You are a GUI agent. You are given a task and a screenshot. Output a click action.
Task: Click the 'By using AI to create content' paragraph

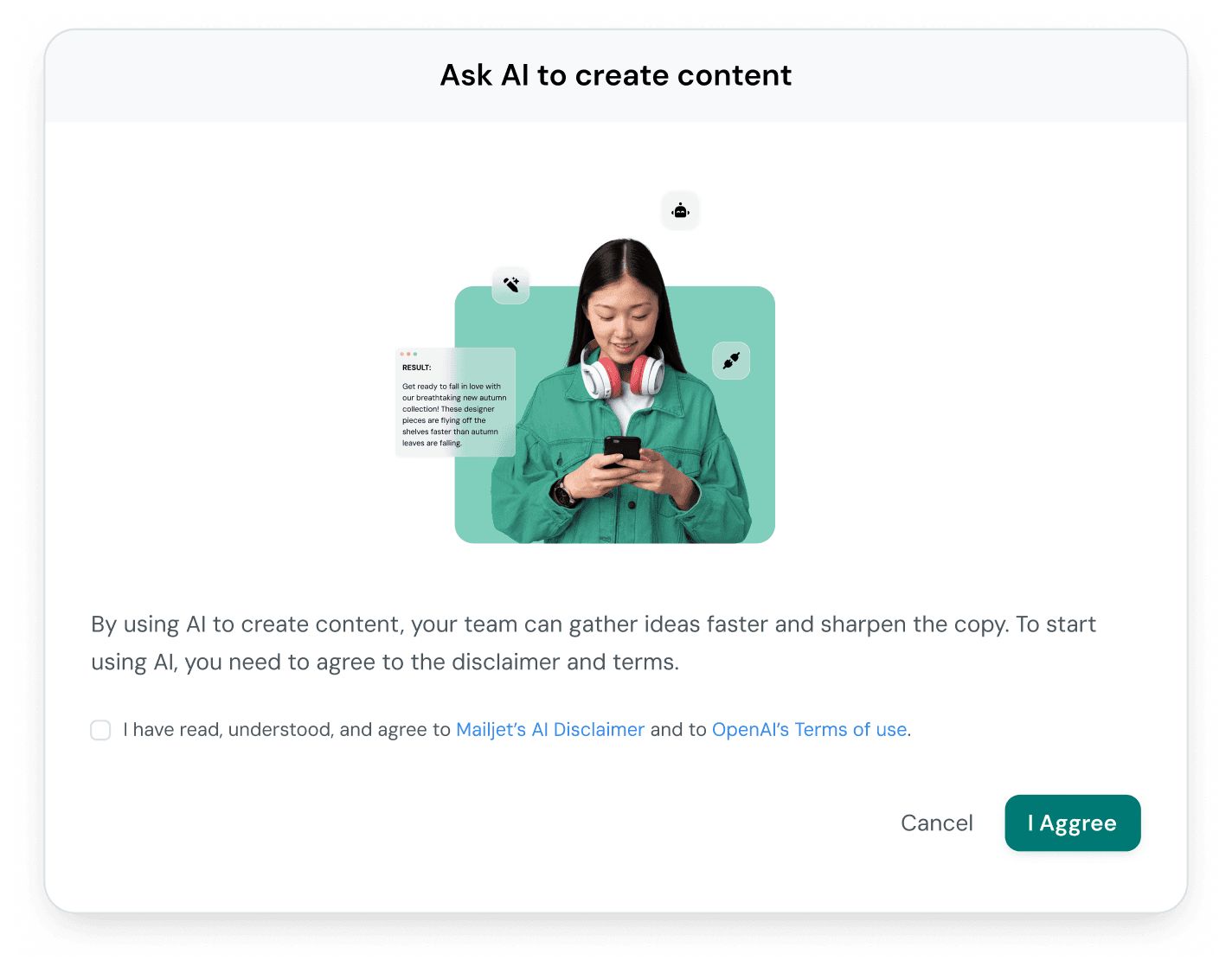point(594,643)
